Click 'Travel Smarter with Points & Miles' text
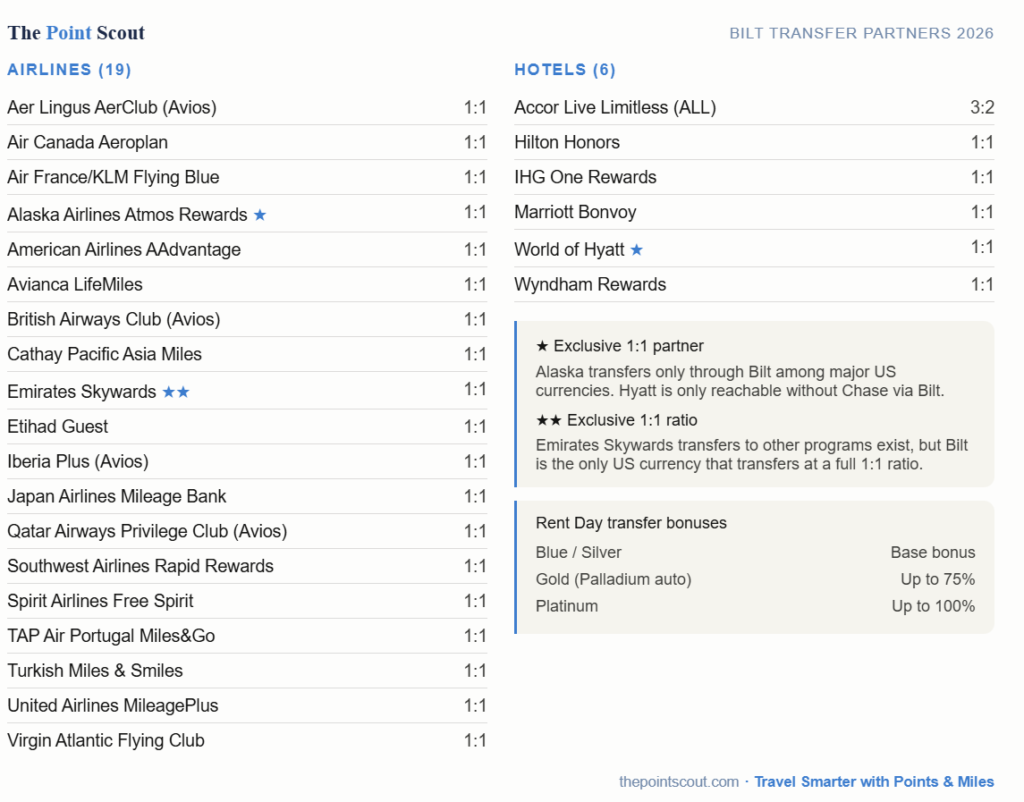1024x802 pixels. point(874,782)
